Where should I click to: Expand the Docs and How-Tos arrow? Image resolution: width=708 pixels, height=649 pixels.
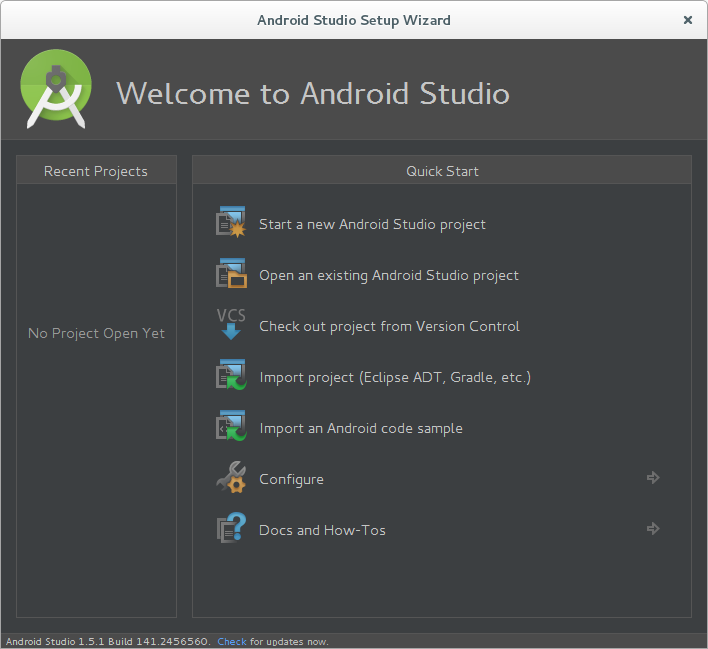tap(653, 528)
